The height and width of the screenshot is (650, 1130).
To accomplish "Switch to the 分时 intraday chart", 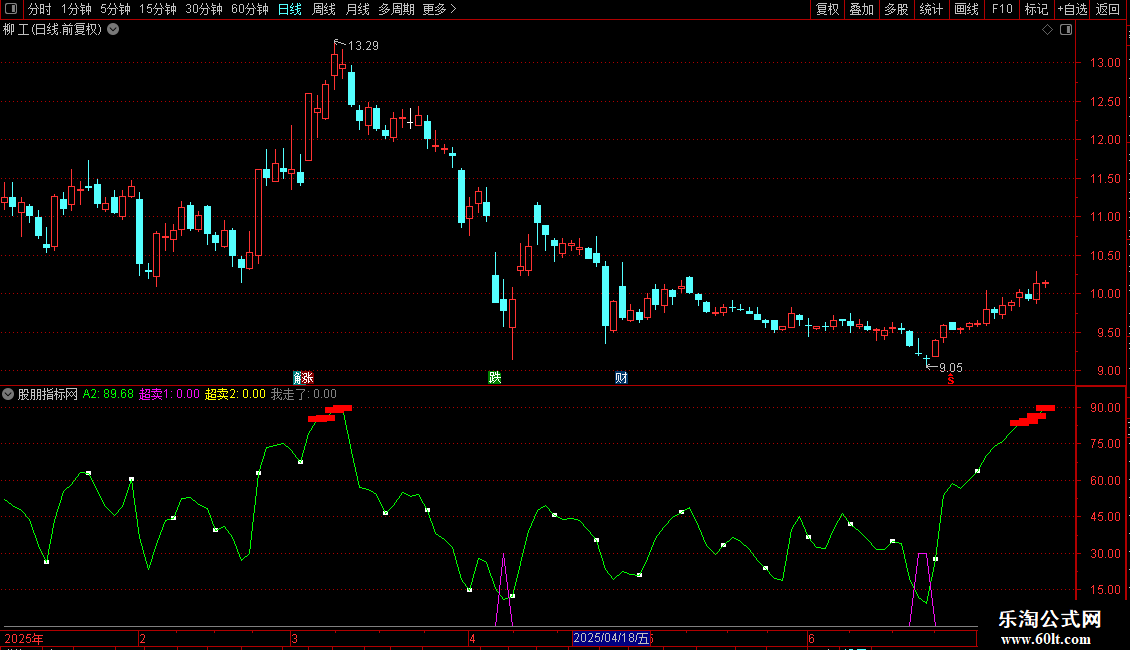I will pos(40,9).
